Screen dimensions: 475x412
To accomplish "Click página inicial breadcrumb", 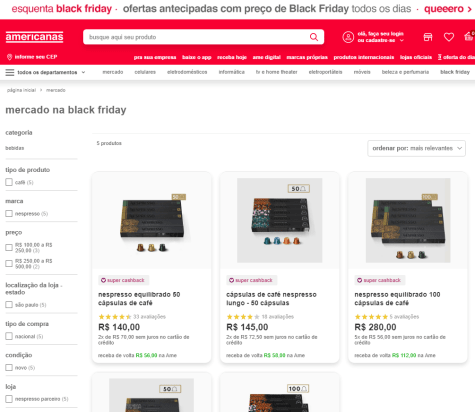I will tap(21, 90).
